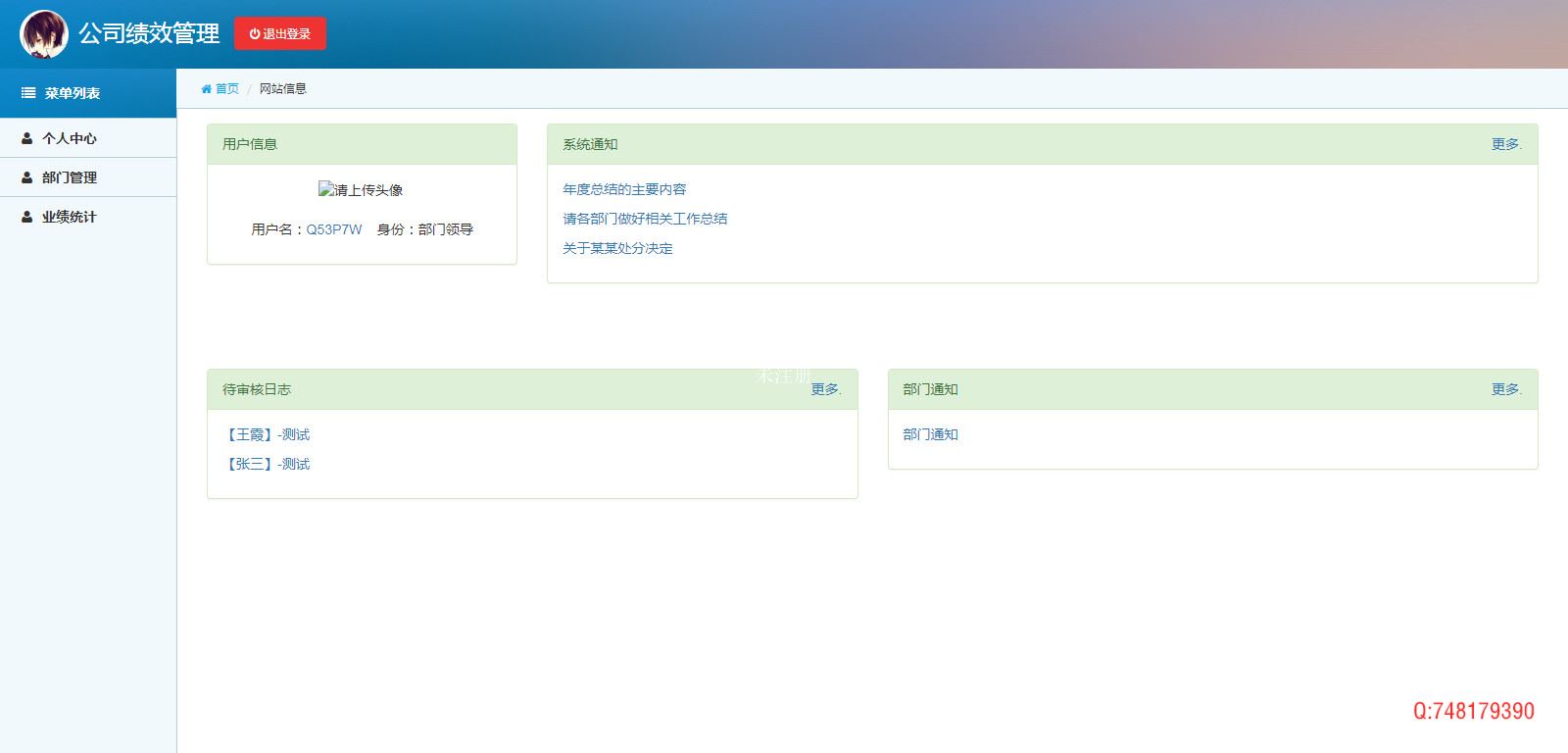This screenshot has width=1568, height=753.
Task: Click the 菜单列表 sidebar header
Action: click(88, 93)
